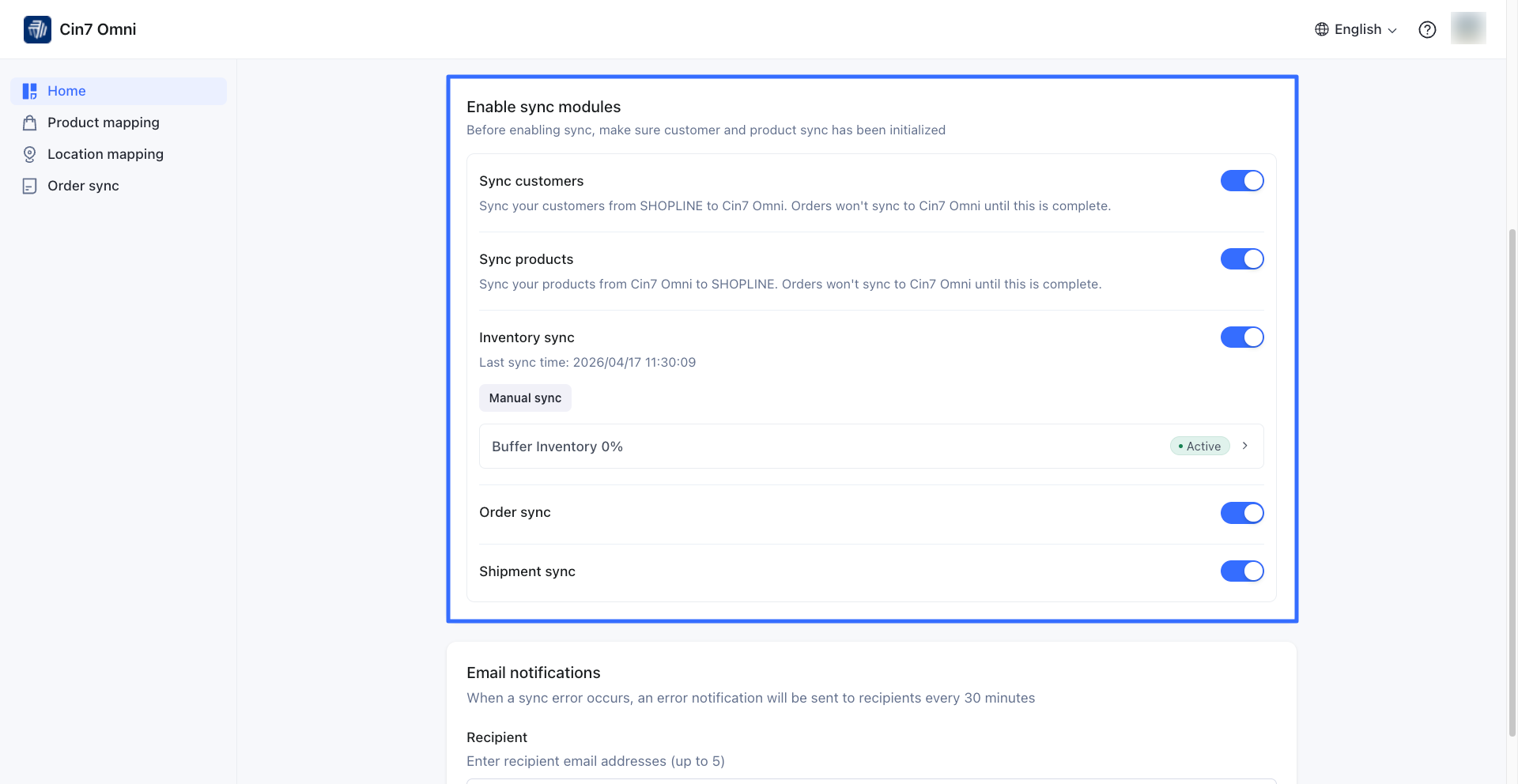Viewport: 1518px width, 784px height.
Task: Click the Sync products label
Action: (527, 259)
